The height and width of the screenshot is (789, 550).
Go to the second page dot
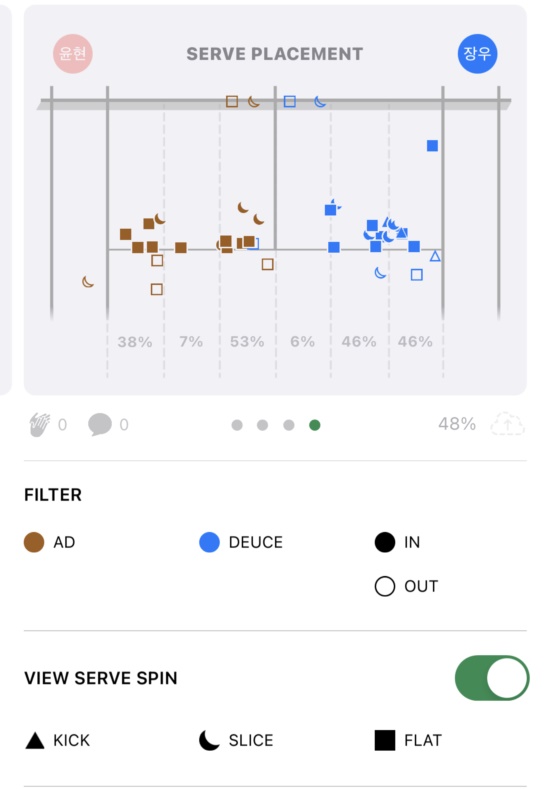click(x=262, y=425)
